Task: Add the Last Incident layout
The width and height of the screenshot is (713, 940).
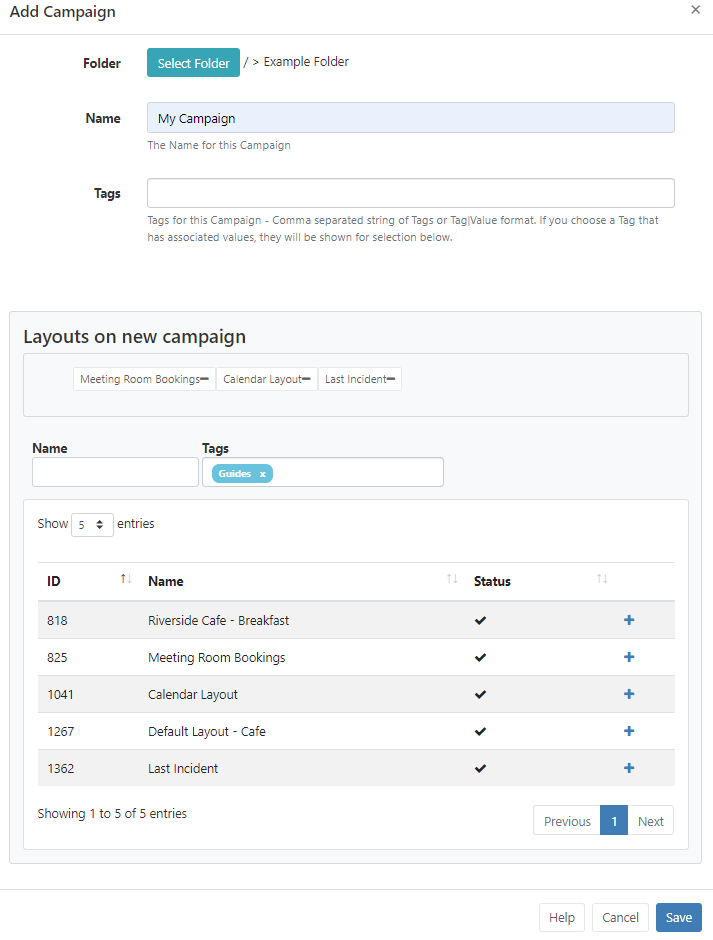Action: 628,768
